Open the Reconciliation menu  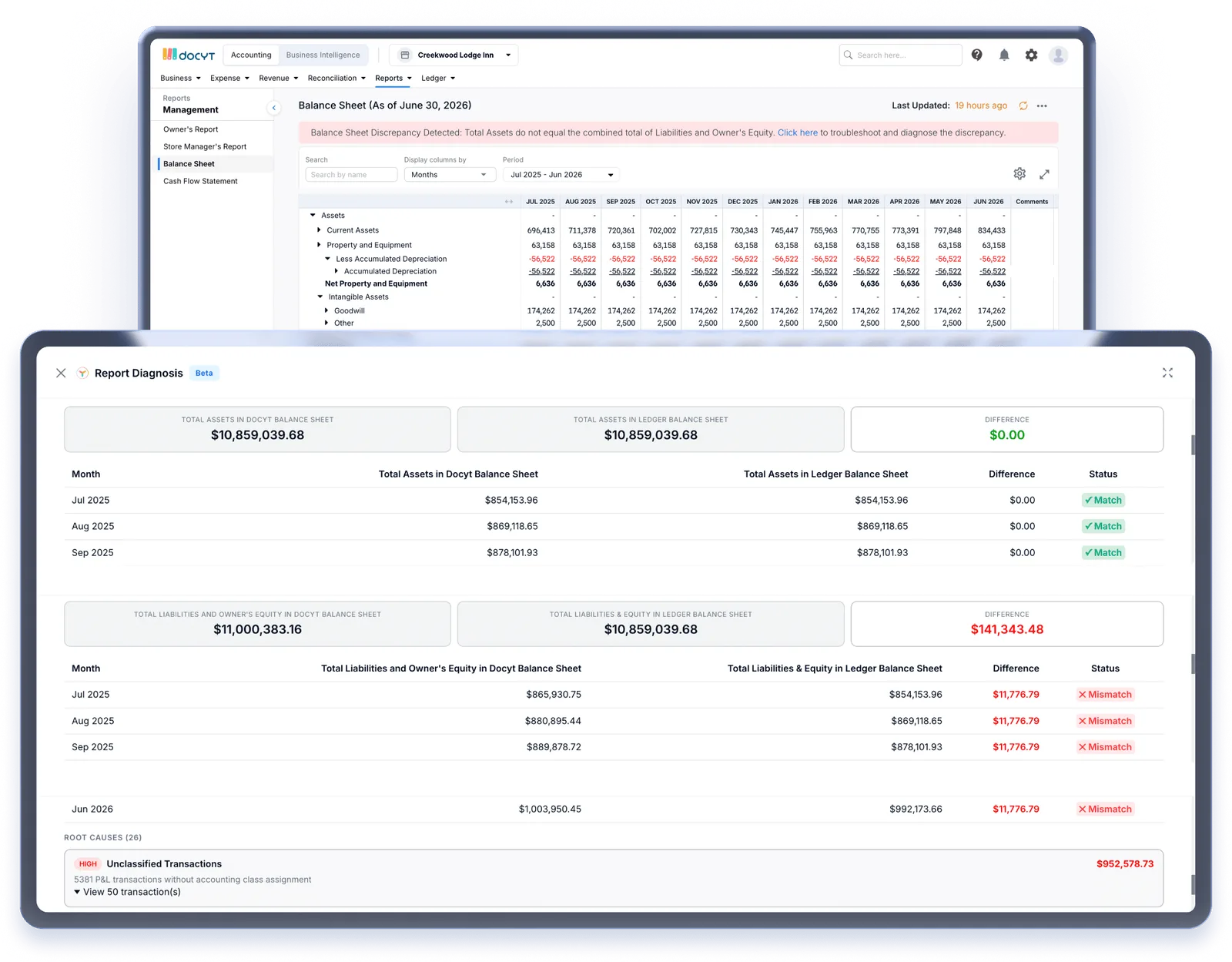(x=336, y=78)
